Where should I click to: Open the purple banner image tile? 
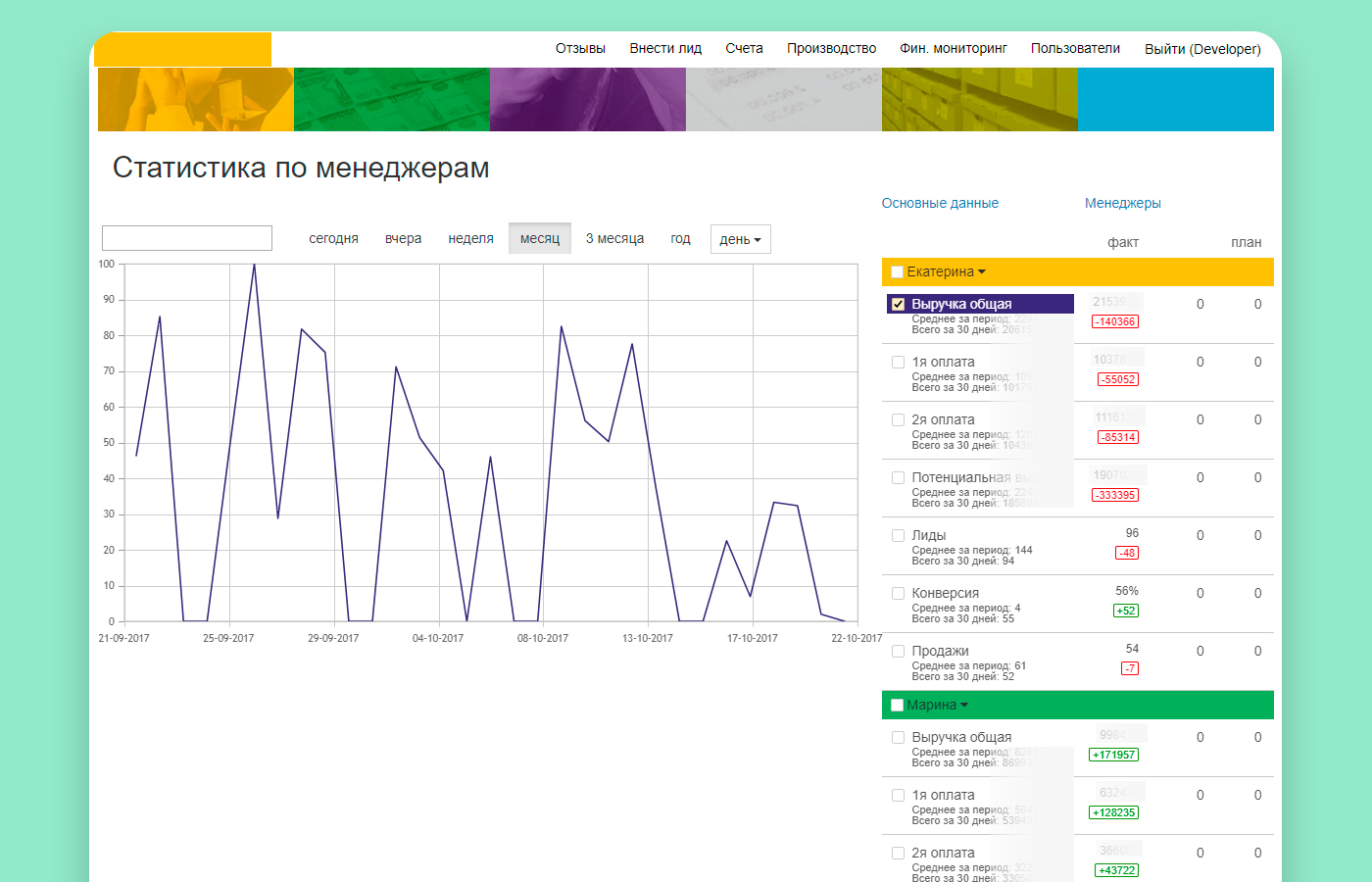[588, 99]
